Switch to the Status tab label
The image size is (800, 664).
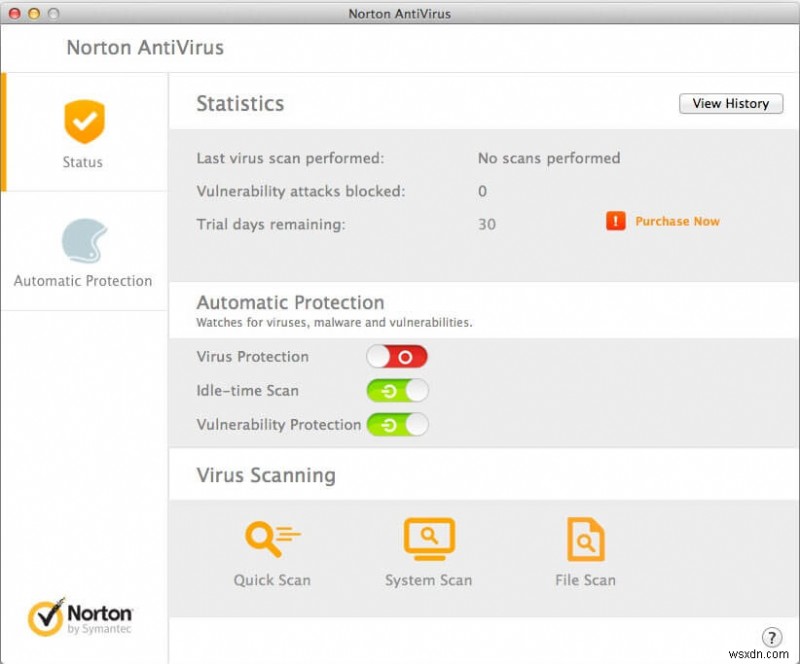click(83, 162)
